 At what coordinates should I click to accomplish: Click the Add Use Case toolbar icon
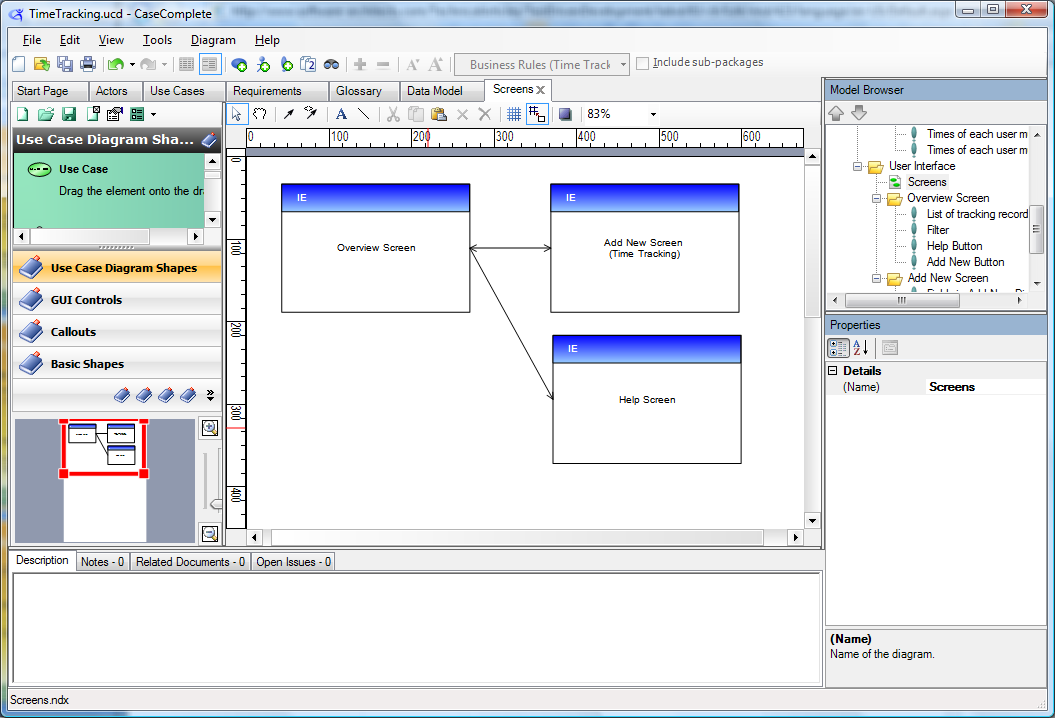click(x=239, y=65)
